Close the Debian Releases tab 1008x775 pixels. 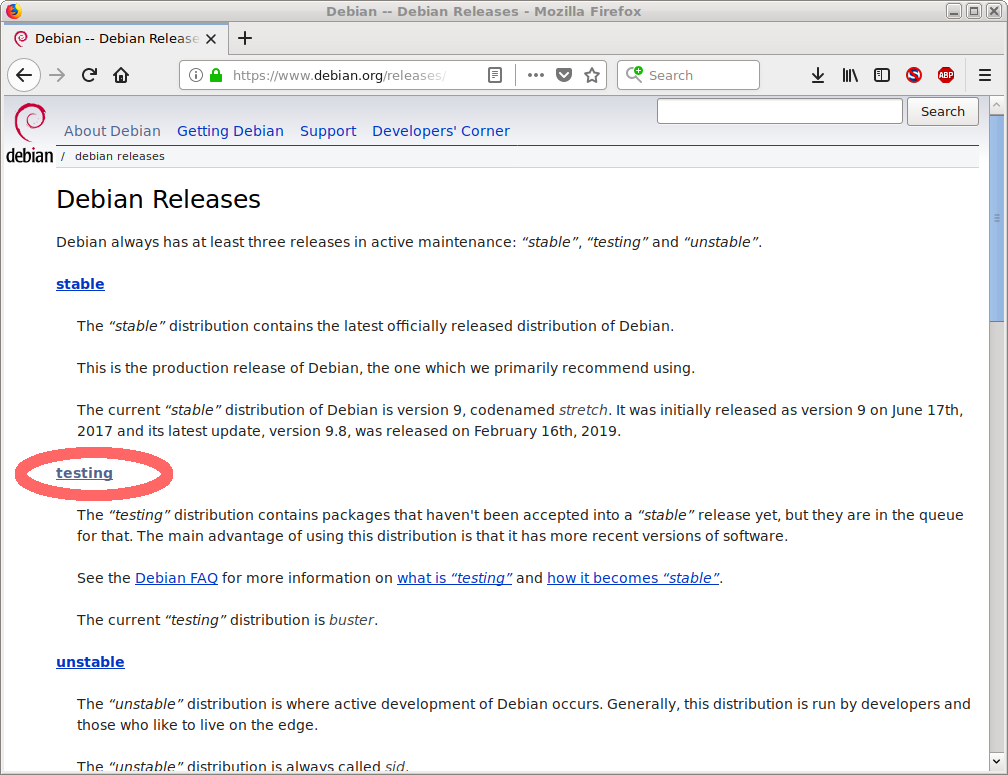[211, 39]
